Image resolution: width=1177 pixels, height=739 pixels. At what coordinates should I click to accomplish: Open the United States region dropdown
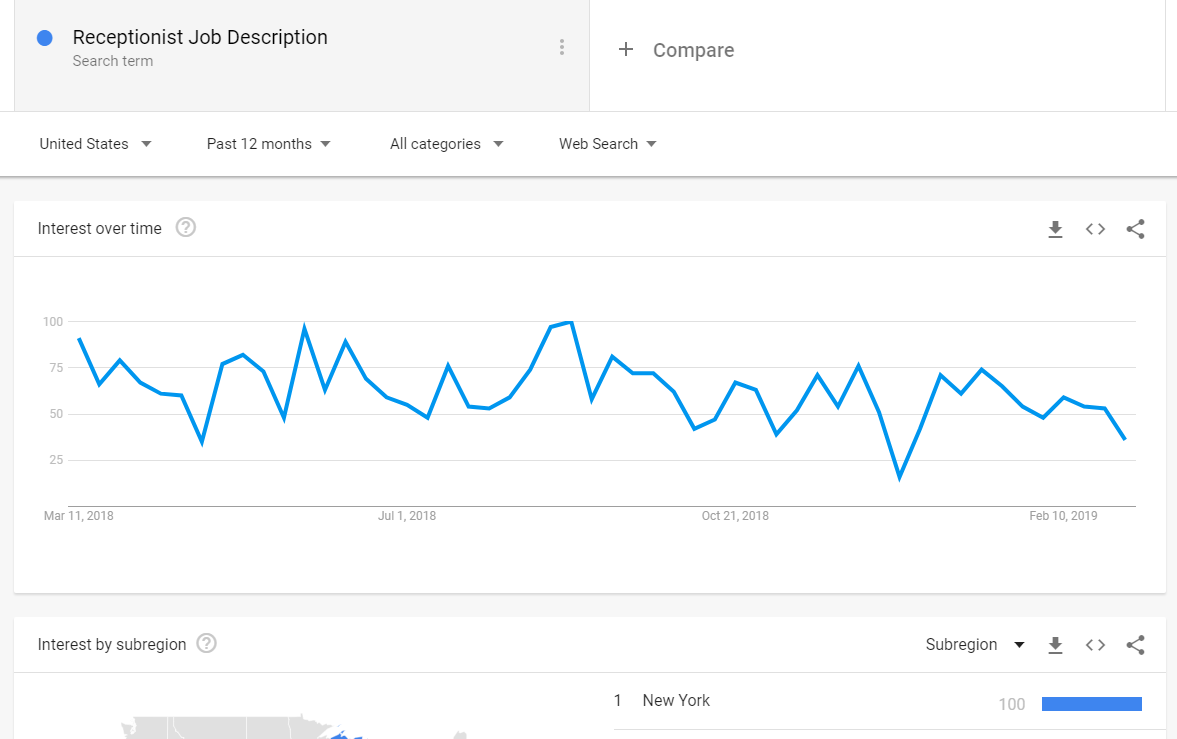coord(95,143)
